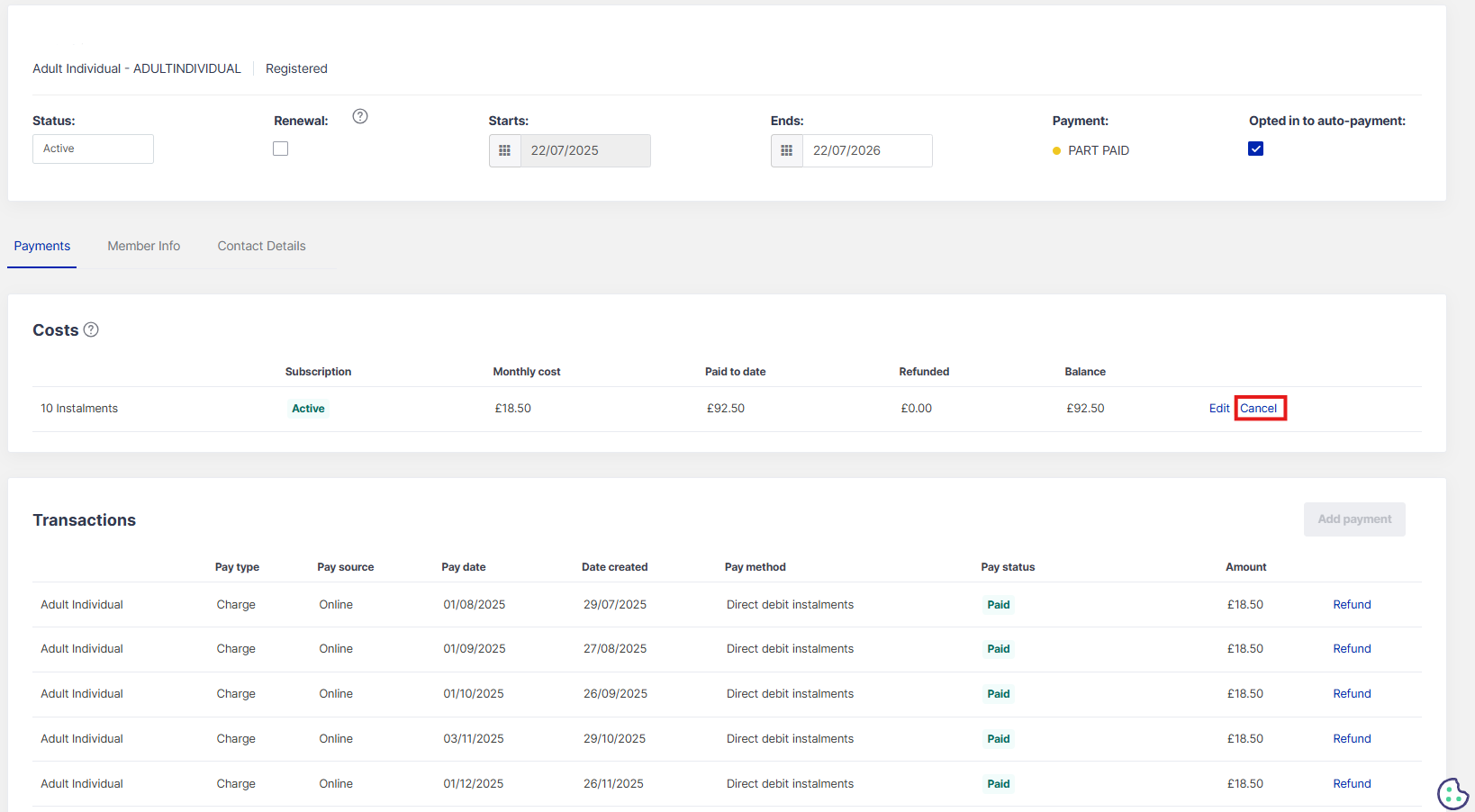Click Edit on the 10 Instalments row

(1219, 408)
